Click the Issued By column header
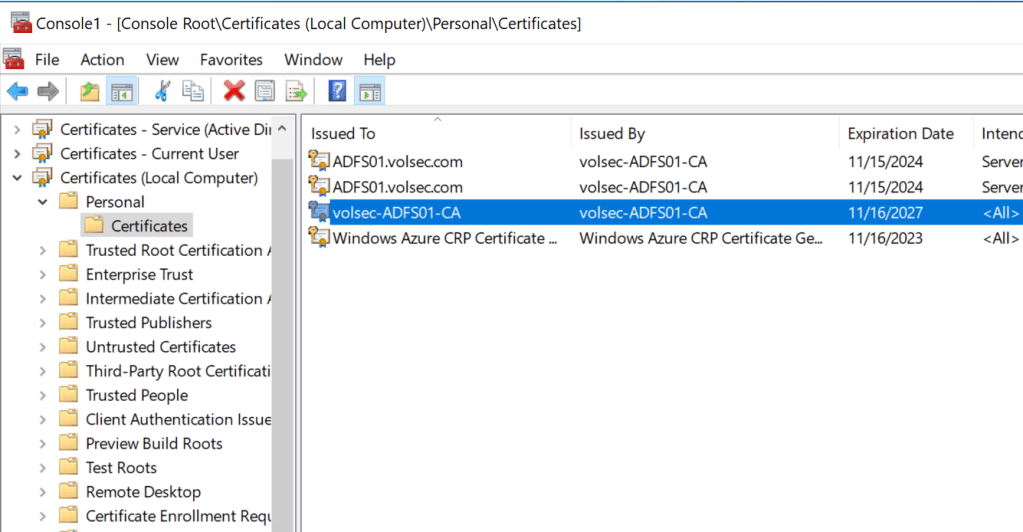The width and height of the screenshot is (1023, 532). pos(611,134)
